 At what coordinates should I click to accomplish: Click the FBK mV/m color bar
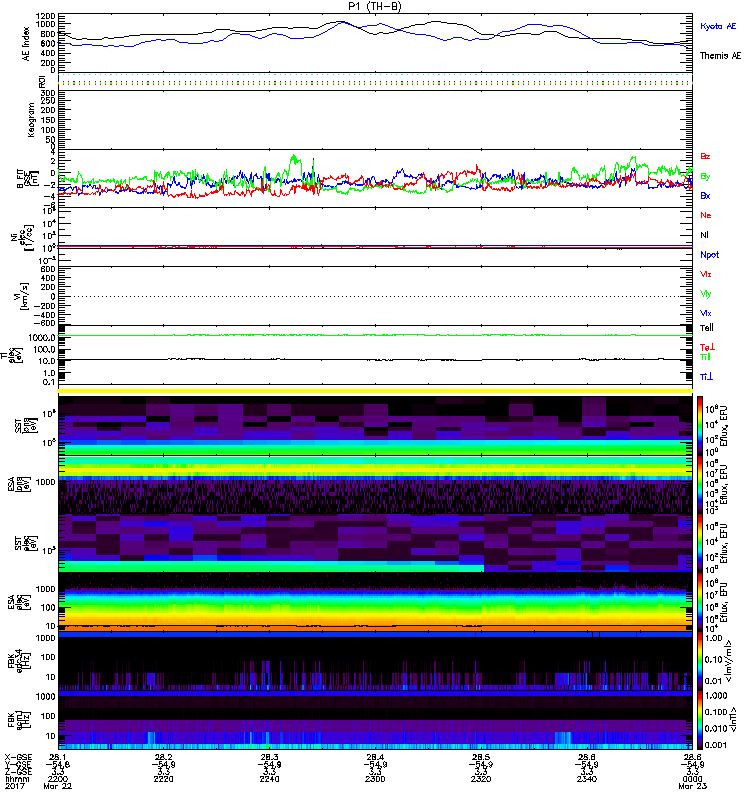(x=700, y=661)
